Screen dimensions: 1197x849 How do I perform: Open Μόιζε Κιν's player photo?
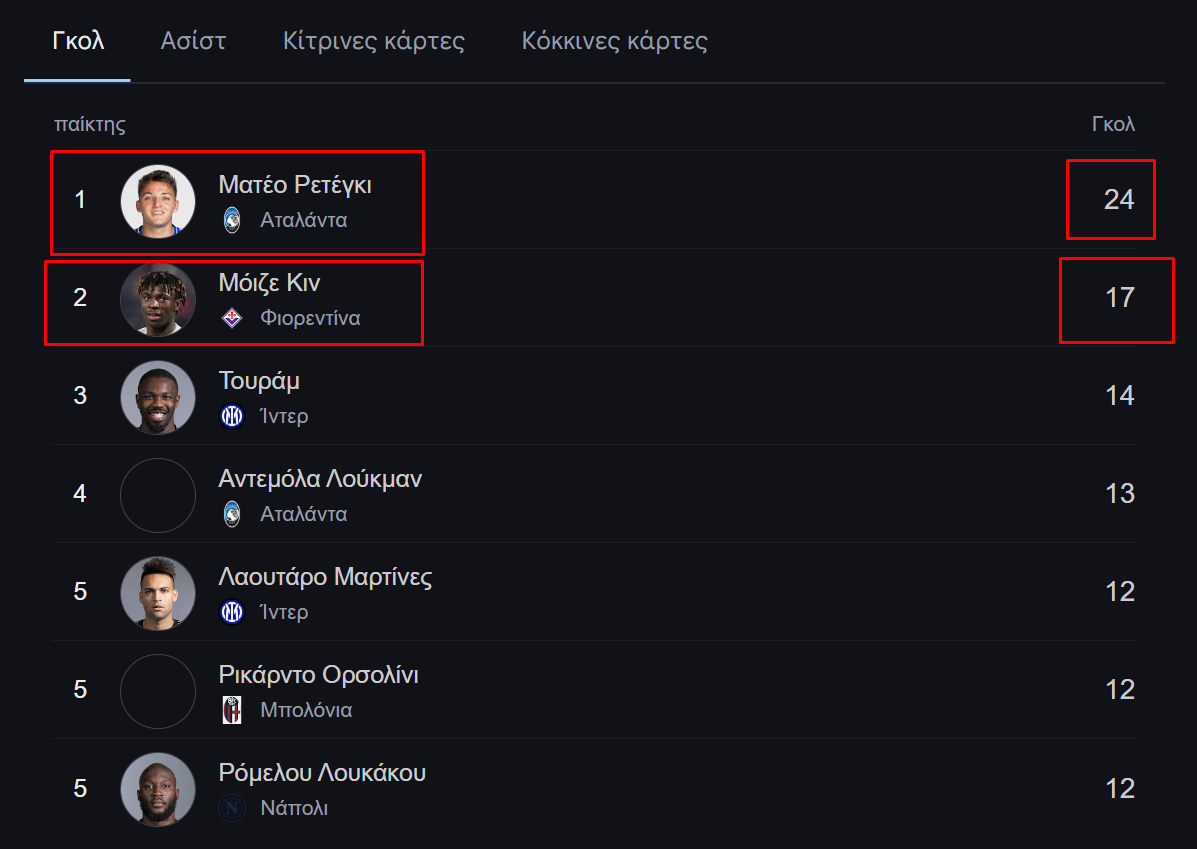pos(158,299)
